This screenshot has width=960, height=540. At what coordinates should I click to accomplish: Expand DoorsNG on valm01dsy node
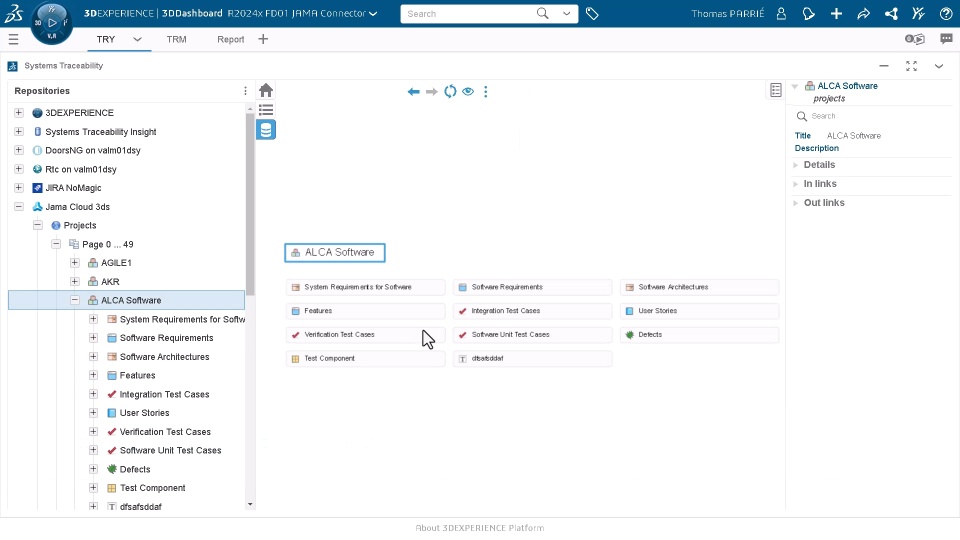click(19, 150)
